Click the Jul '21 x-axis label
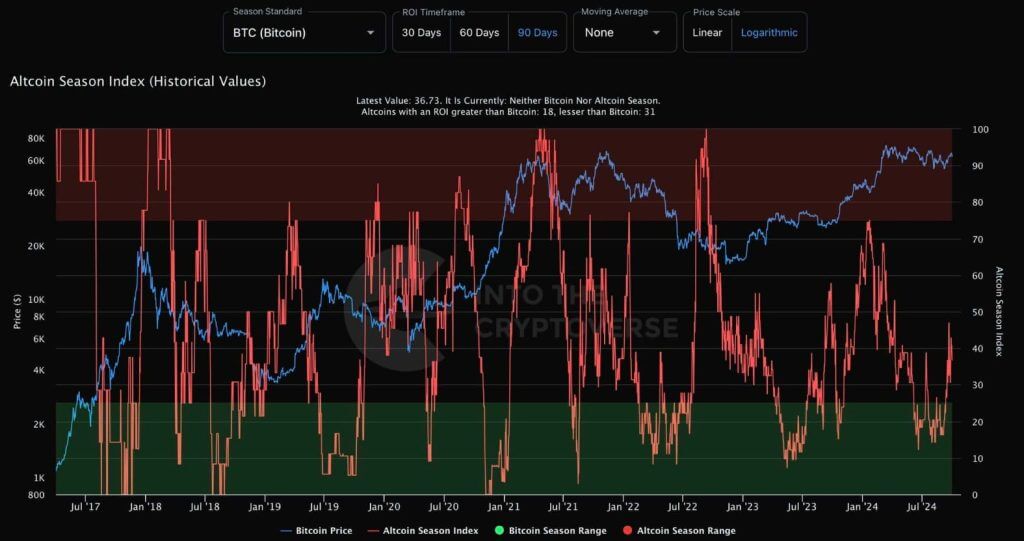 pyautogui.click(x=563, y=506)
